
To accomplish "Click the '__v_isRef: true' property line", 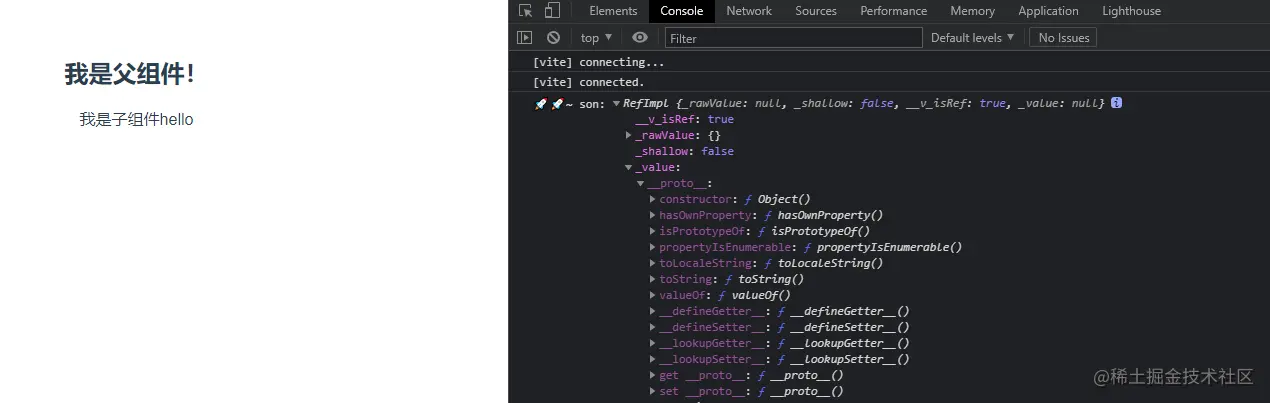I will [x=684, y=119].
